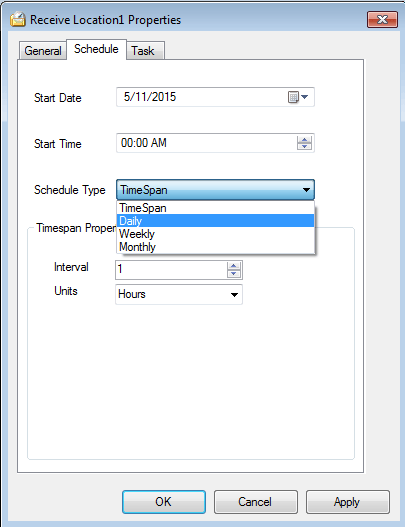405x527 pixels.
Task: Click the Cancel button
Action: pyautogui.click(x=255, y=502)
